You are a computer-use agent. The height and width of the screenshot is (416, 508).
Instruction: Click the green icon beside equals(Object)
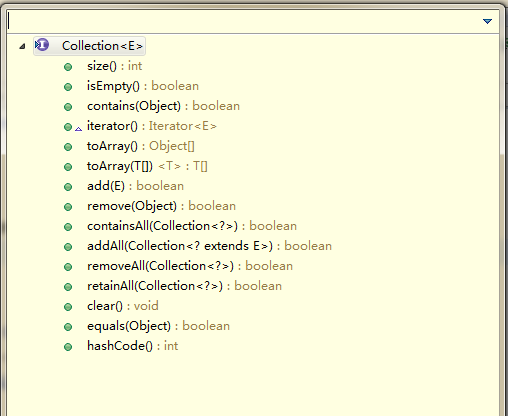[68, 327]
